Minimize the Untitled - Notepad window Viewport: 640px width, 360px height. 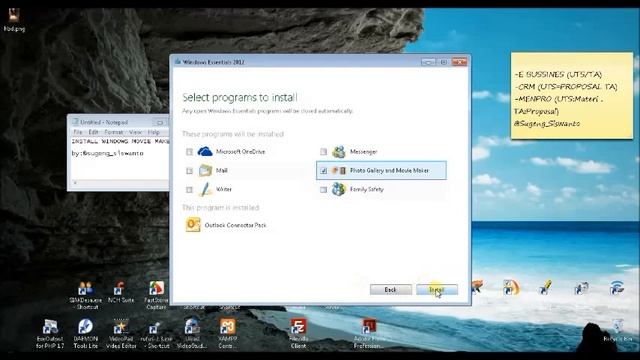point(160,122)
